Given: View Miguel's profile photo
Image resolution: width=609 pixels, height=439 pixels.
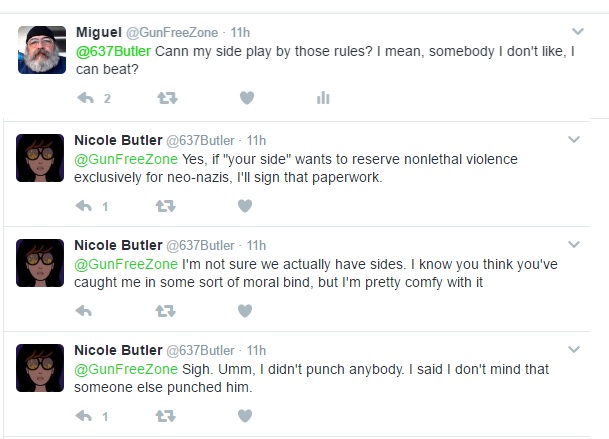Looking at the screenshot, I should pyautogui.click(x=42, y=50).
